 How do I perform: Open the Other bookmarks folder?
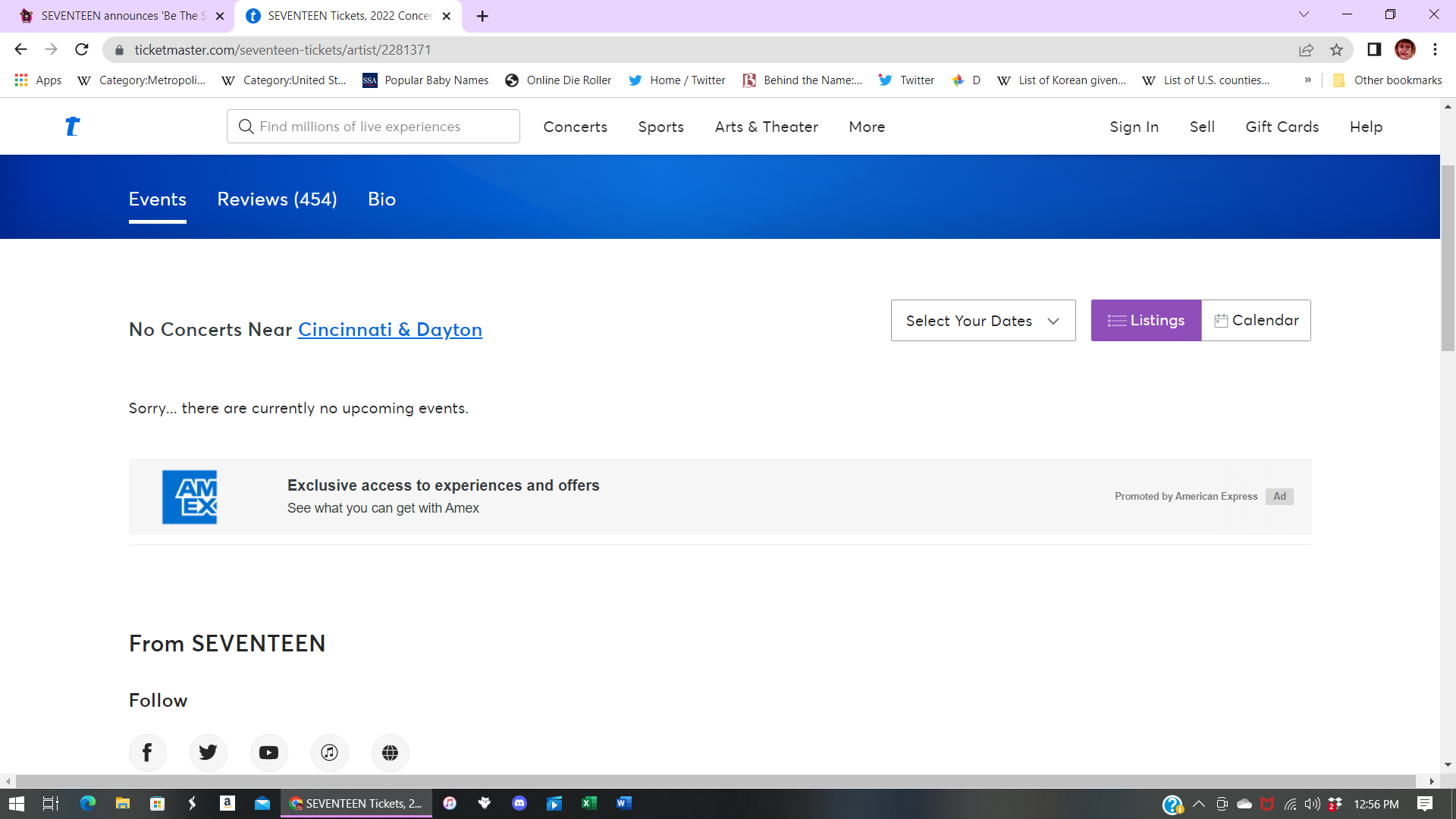coord(1388,80)
